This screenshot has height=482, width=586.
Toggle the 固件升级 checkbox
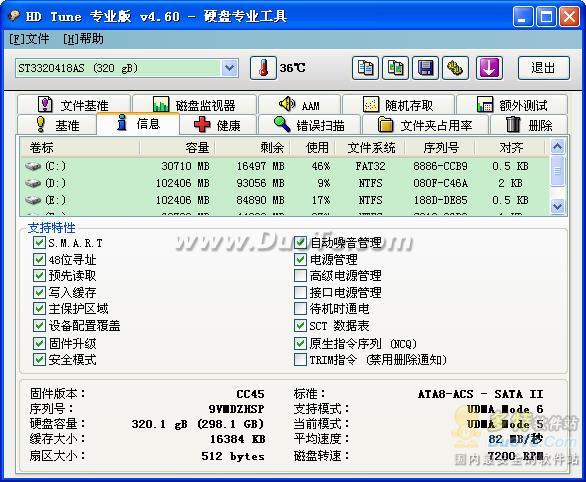(x=39, y=343)
